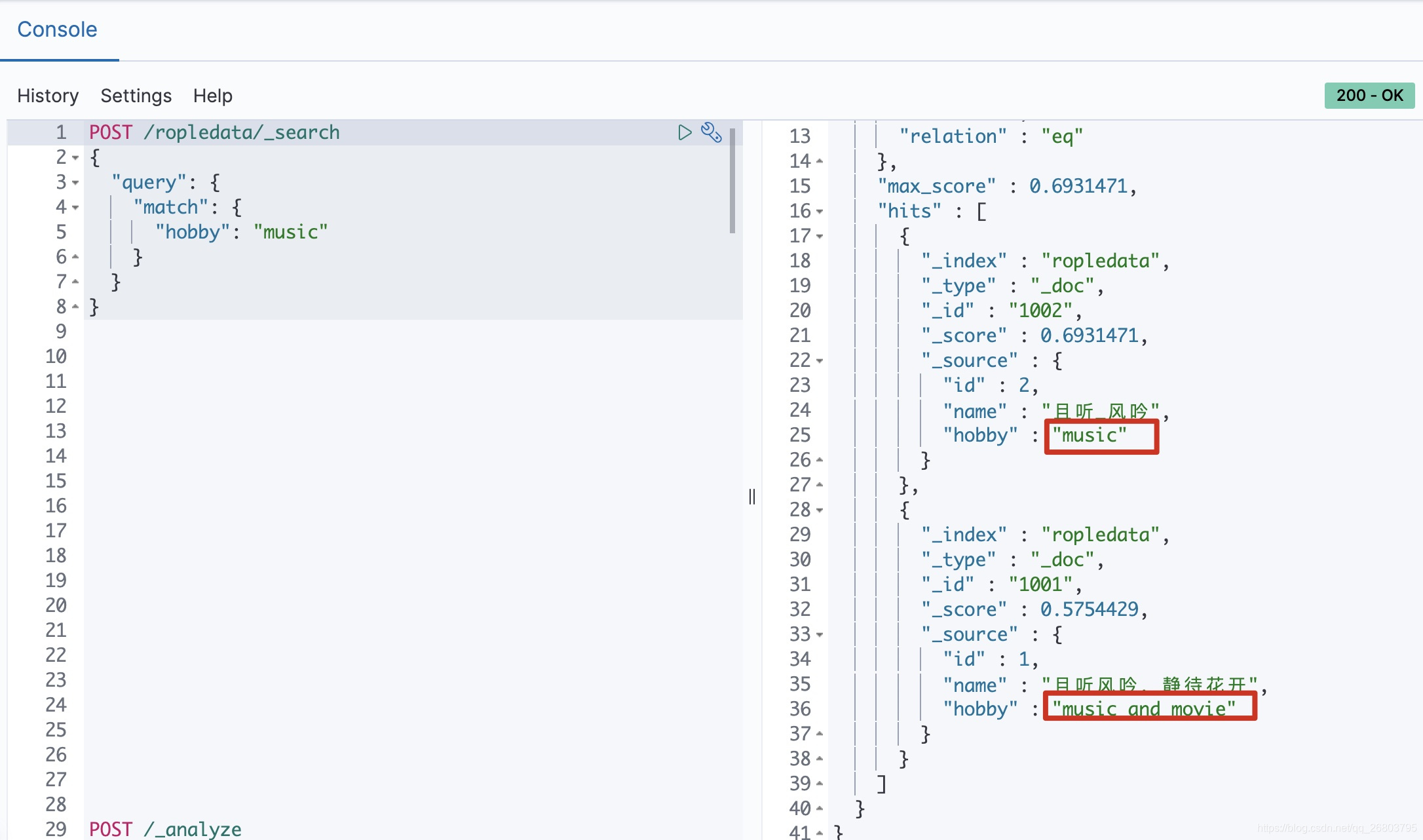
Task: Click the _score value 0.5754429
Action: coord(1089,609)
